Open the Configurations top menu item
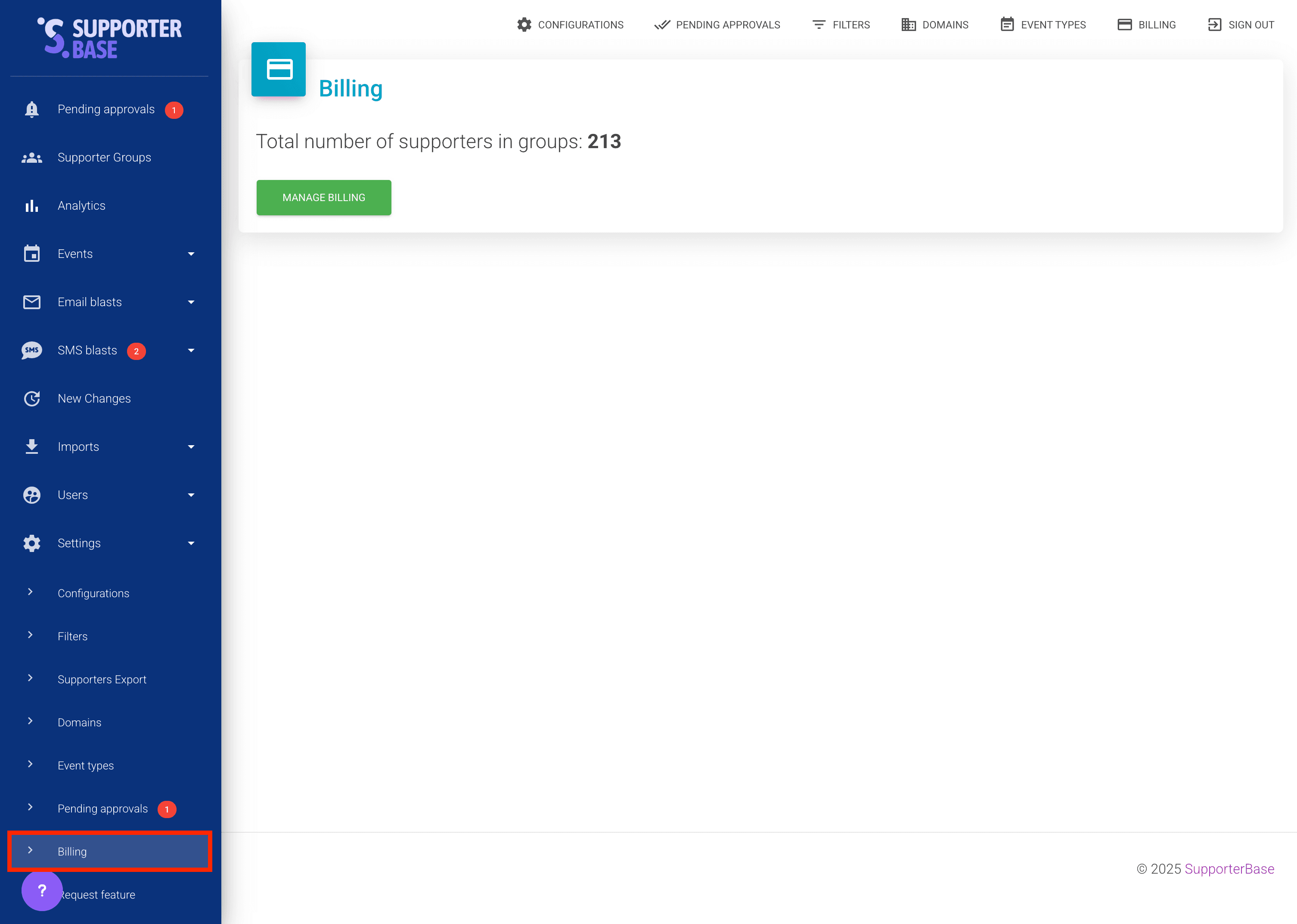Screen dimensions: 1297x924 570,25
